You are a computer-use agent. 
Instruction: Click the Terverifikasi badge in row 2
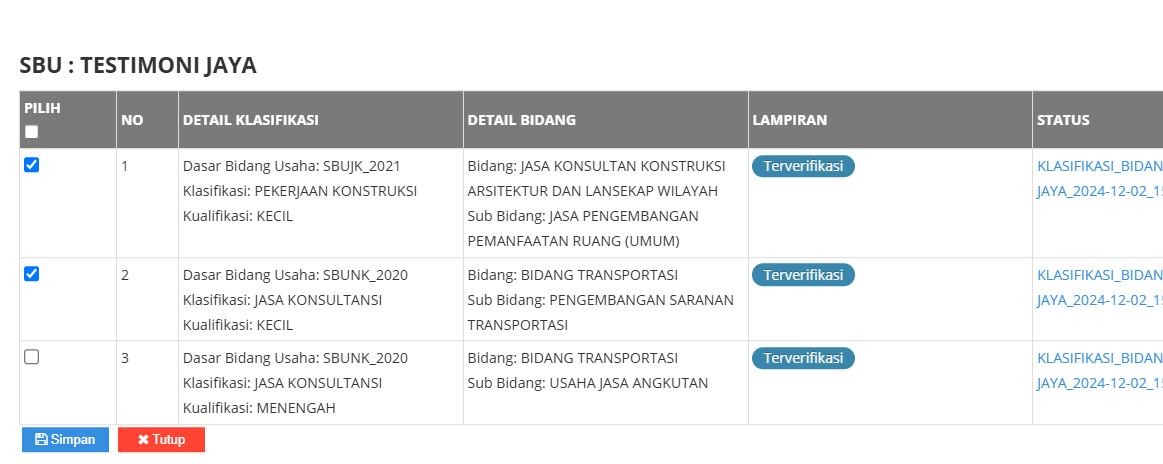[803, 274]
